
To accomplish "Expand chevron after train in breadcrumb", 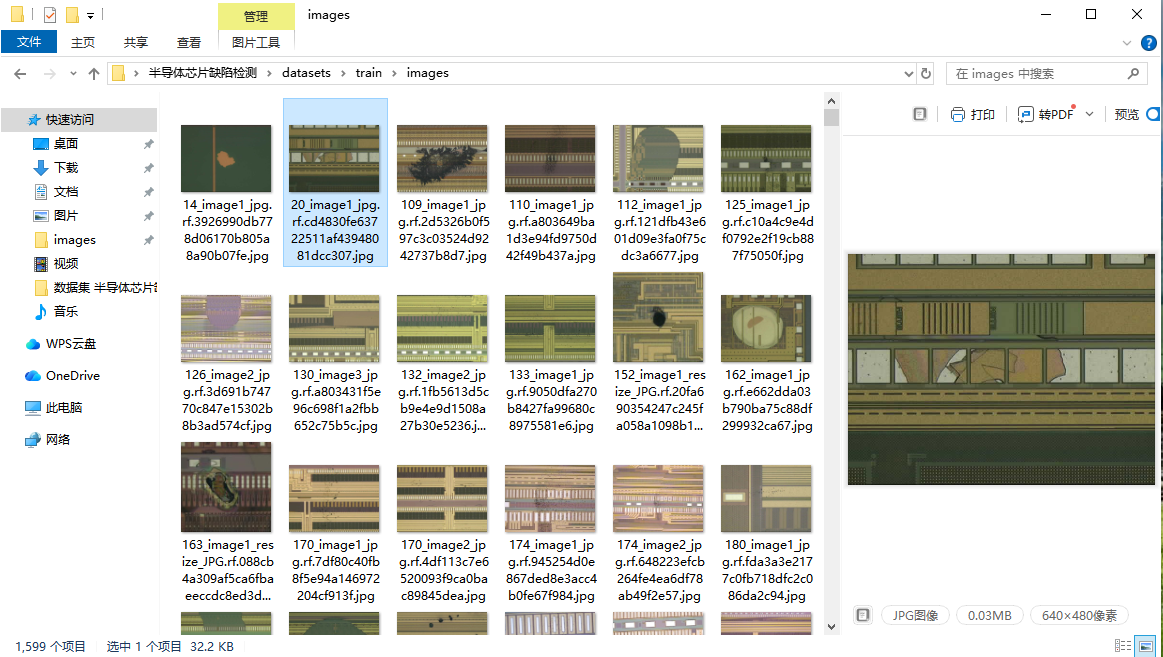I will (x=395, y=73).
